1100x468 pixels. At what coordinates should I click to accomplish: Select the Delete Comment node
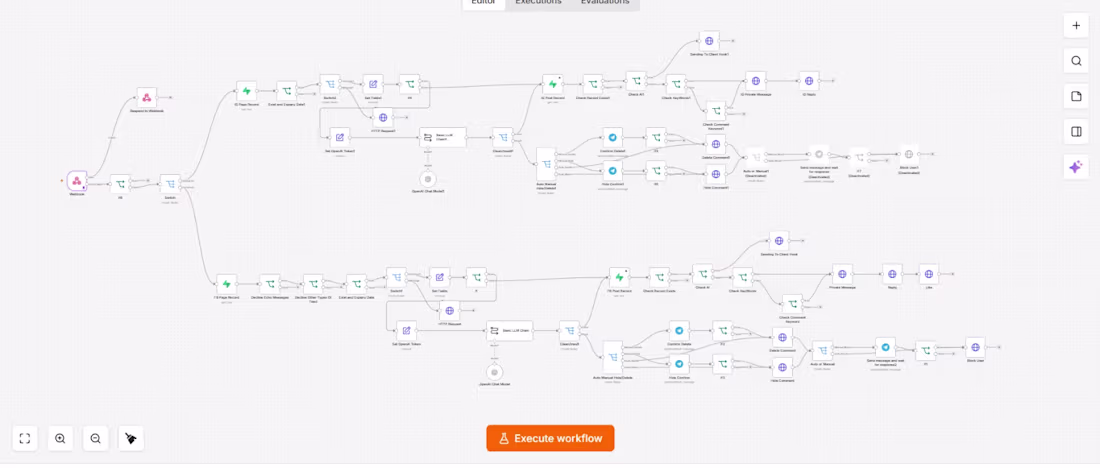click(x=782, y=337)
